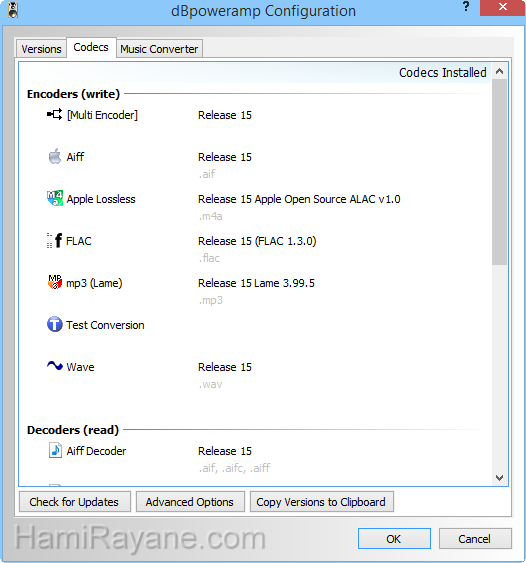Click the Wave sine icon

[x=55, y=366]
